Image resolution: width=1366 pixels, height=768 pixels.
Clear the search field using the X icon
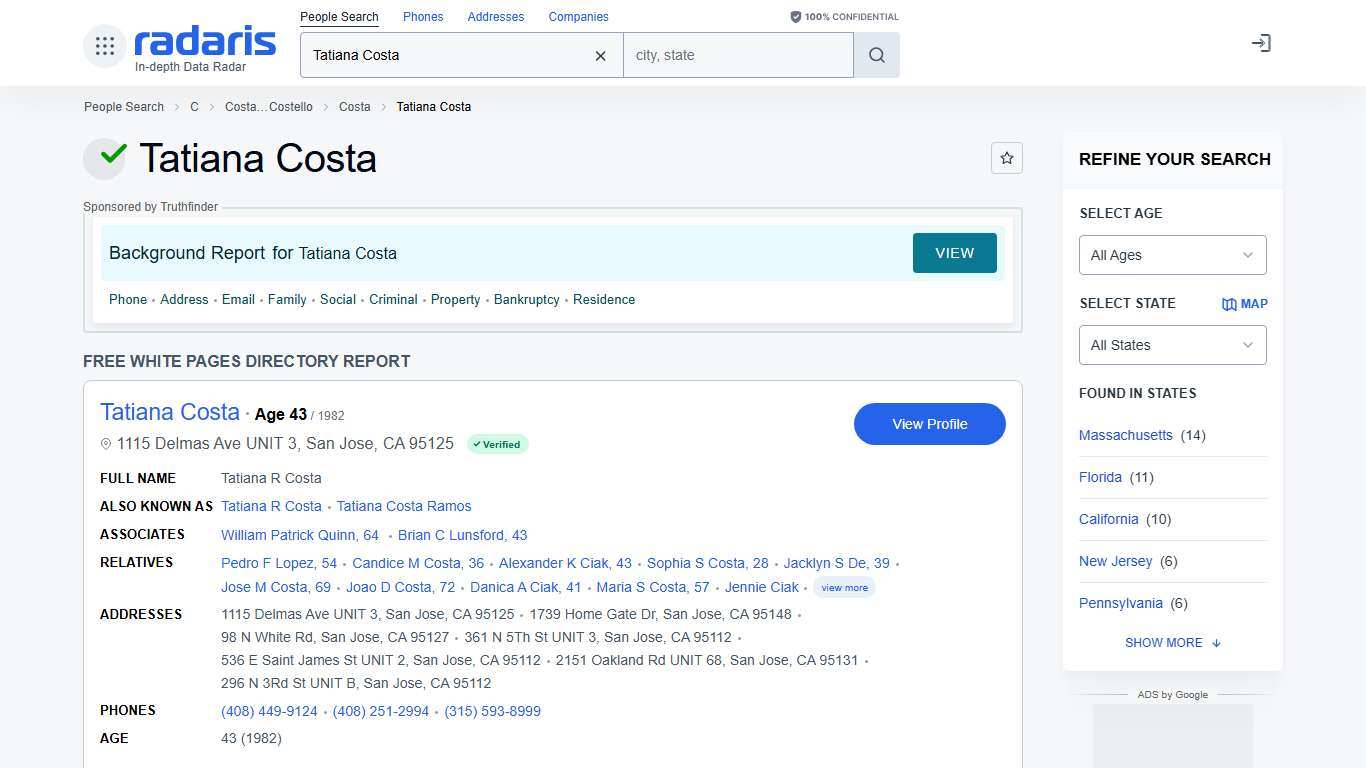600,56
